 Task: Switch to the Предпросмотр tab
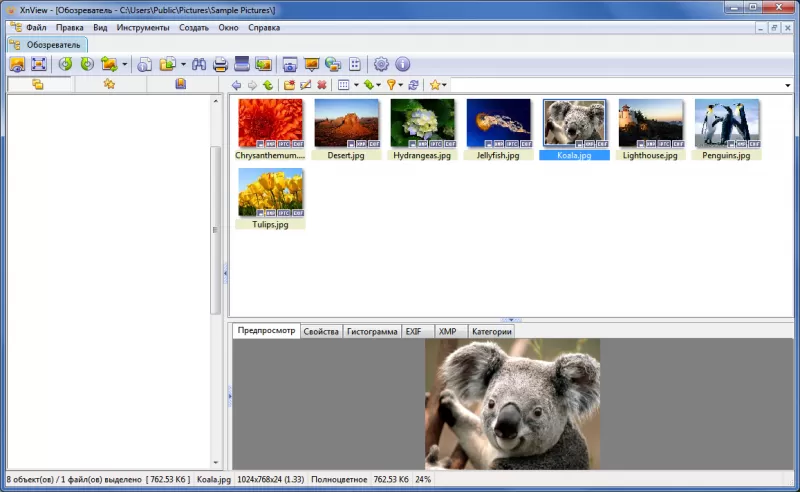tap(266, 331)
